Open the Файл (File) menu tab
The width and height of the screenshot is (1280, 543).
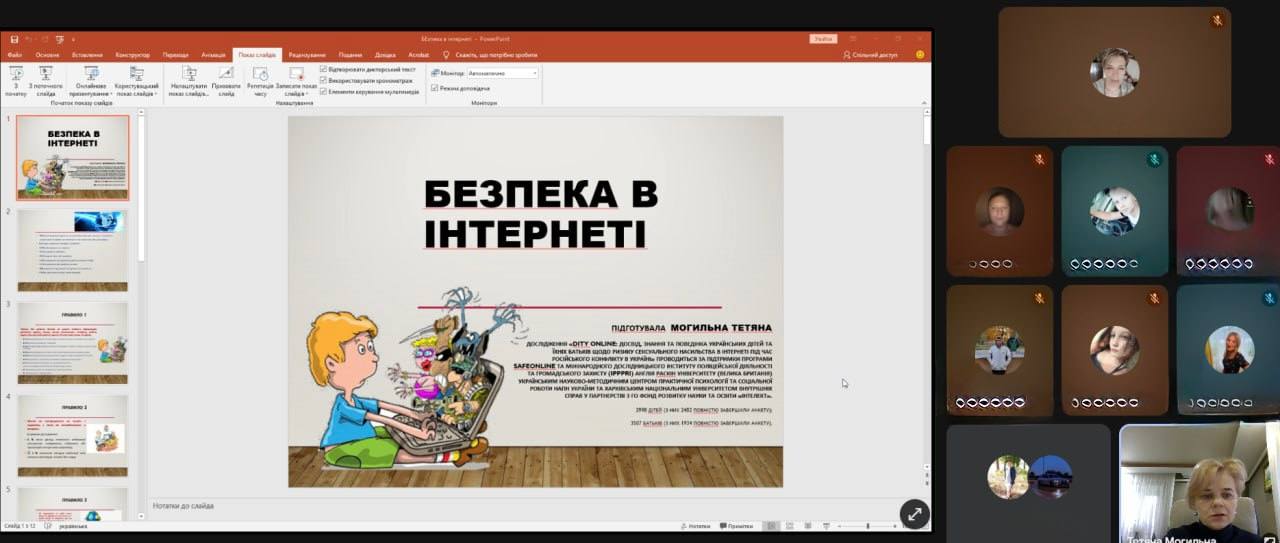click(x=15, y=55)
